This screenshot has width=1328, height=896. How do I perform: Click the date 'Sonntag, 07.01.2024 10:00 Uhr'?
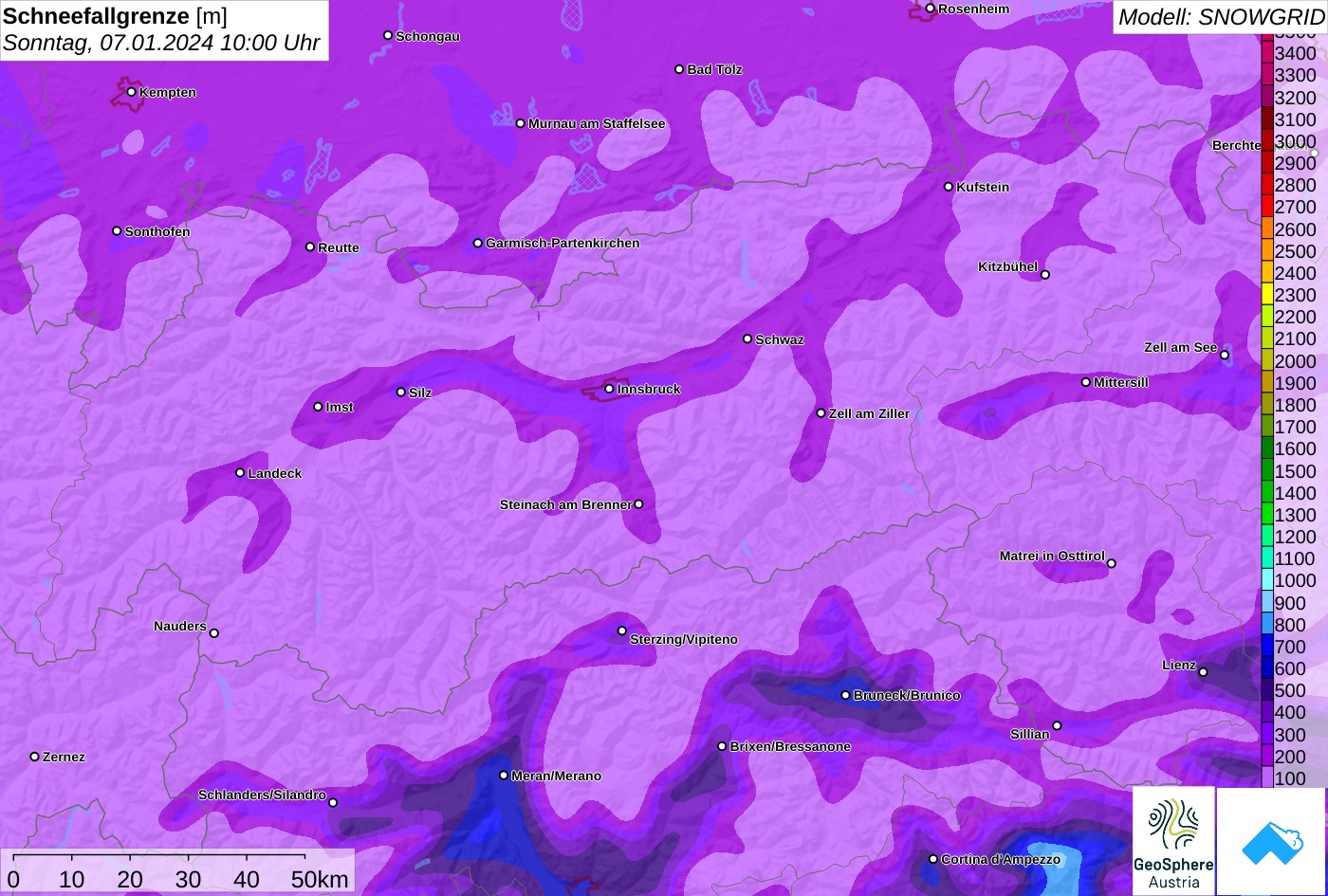(x=161, y=44)
